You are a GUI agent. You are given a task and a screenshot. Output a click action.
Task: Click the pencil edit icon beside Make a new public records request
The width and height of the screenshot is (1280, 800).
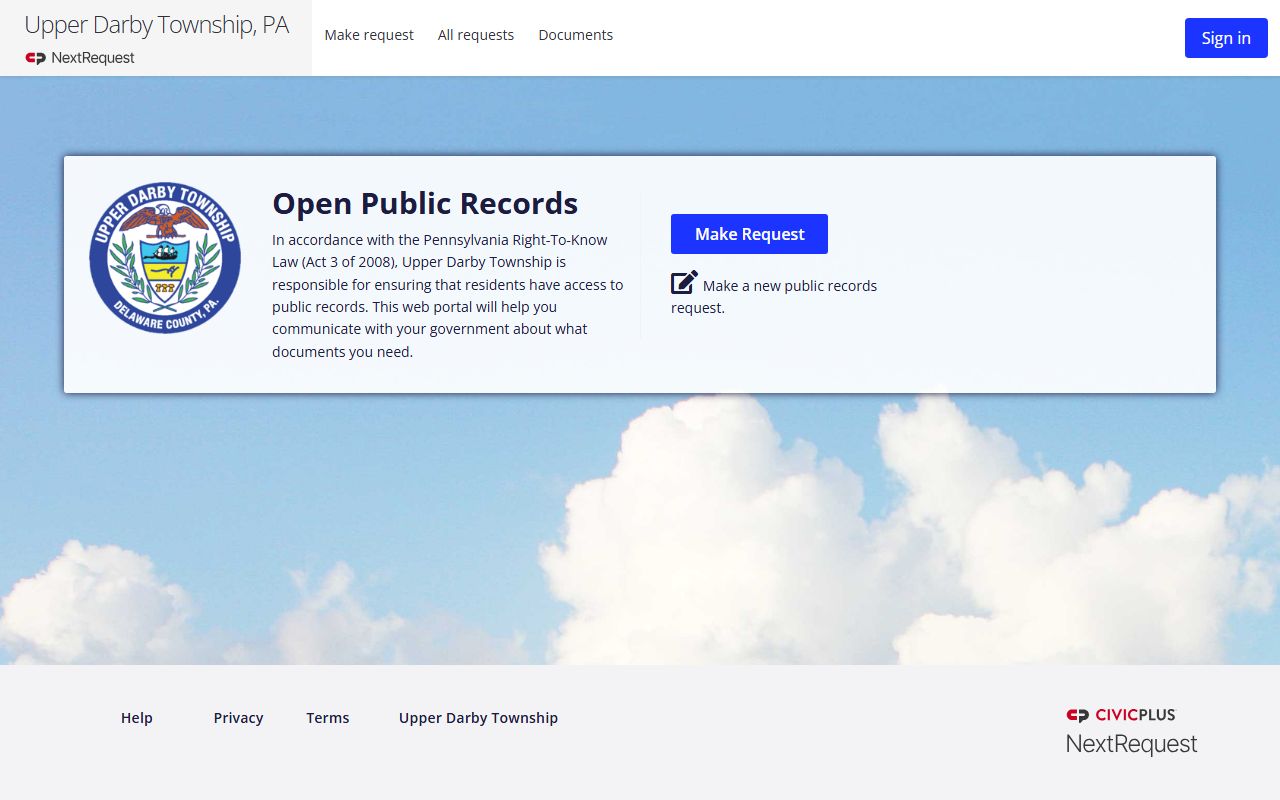(684, 283)
